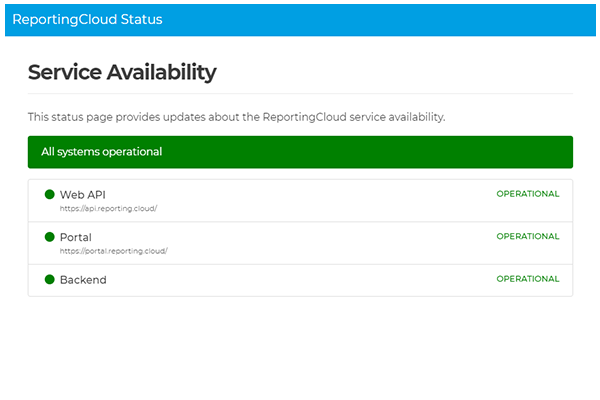This screenshot has height=400, width=600.
Task: Click the green Backend status dot
Action: point(50,279)
